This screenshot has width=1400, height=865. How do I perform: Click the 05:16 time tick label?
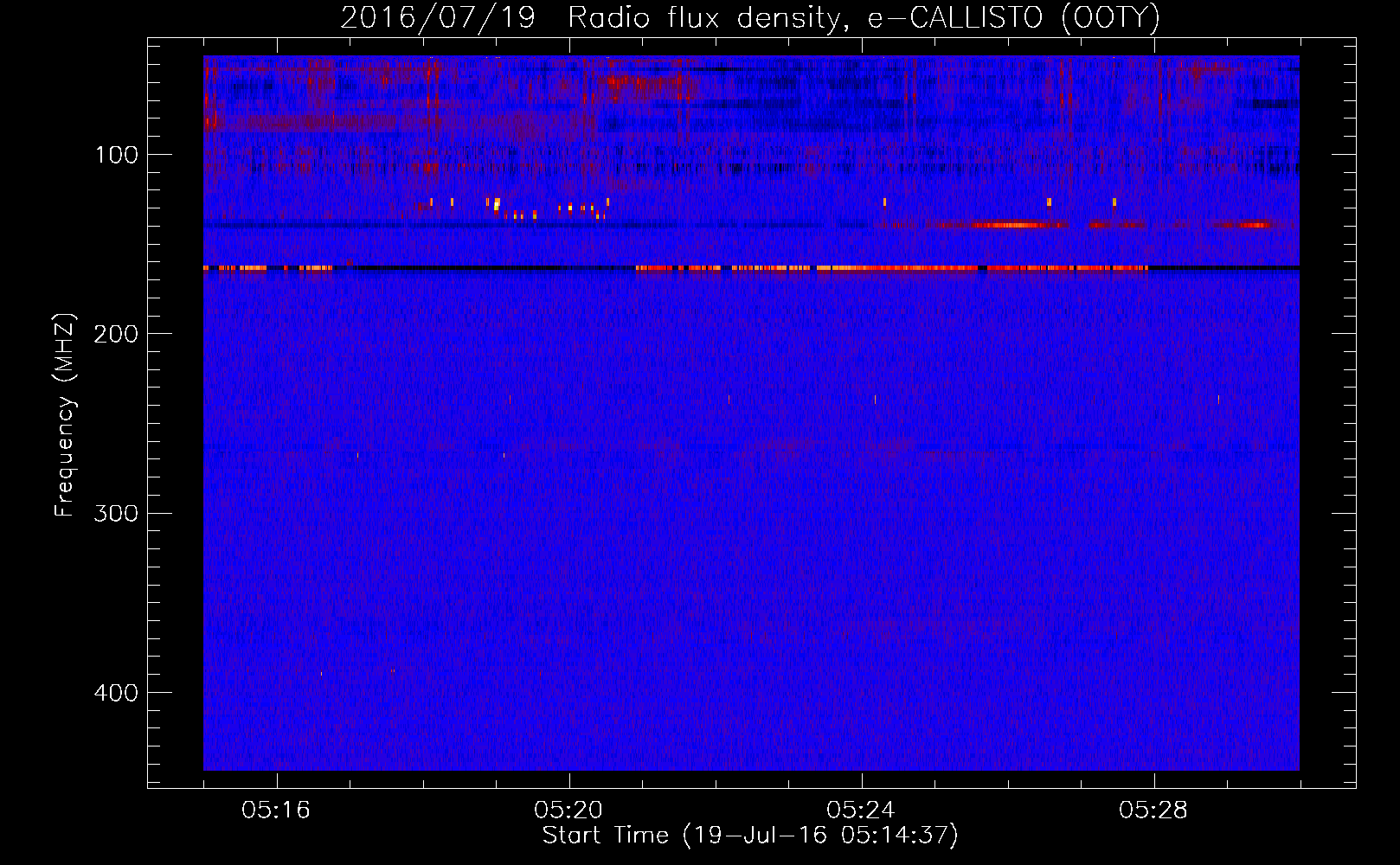tap(276, 811)
